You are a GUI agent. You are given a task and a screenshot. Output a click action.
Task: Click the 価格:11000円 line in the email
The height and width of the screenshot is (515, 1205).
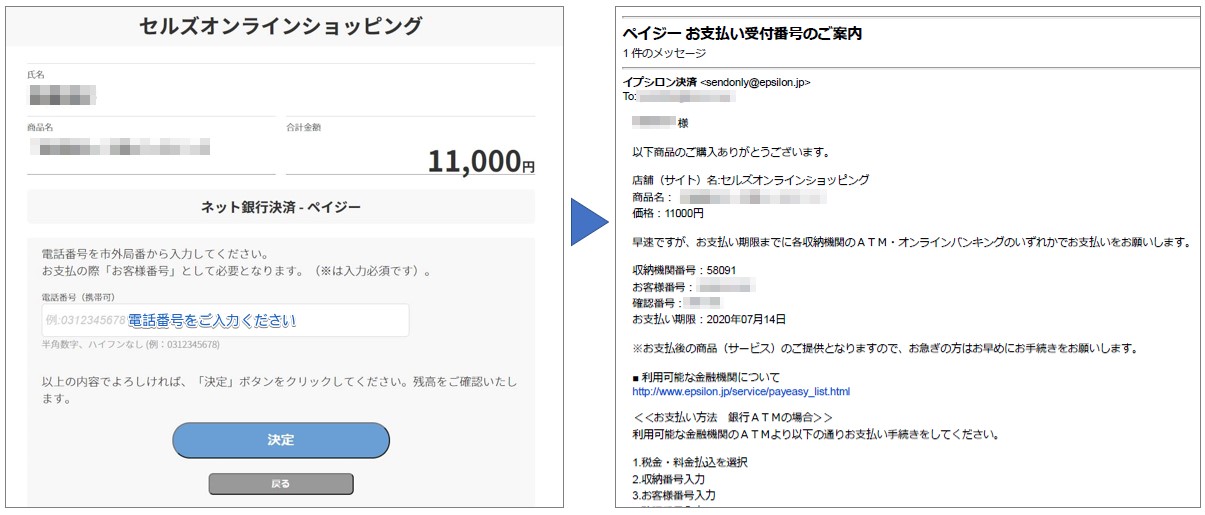click(x=668, y=213)
